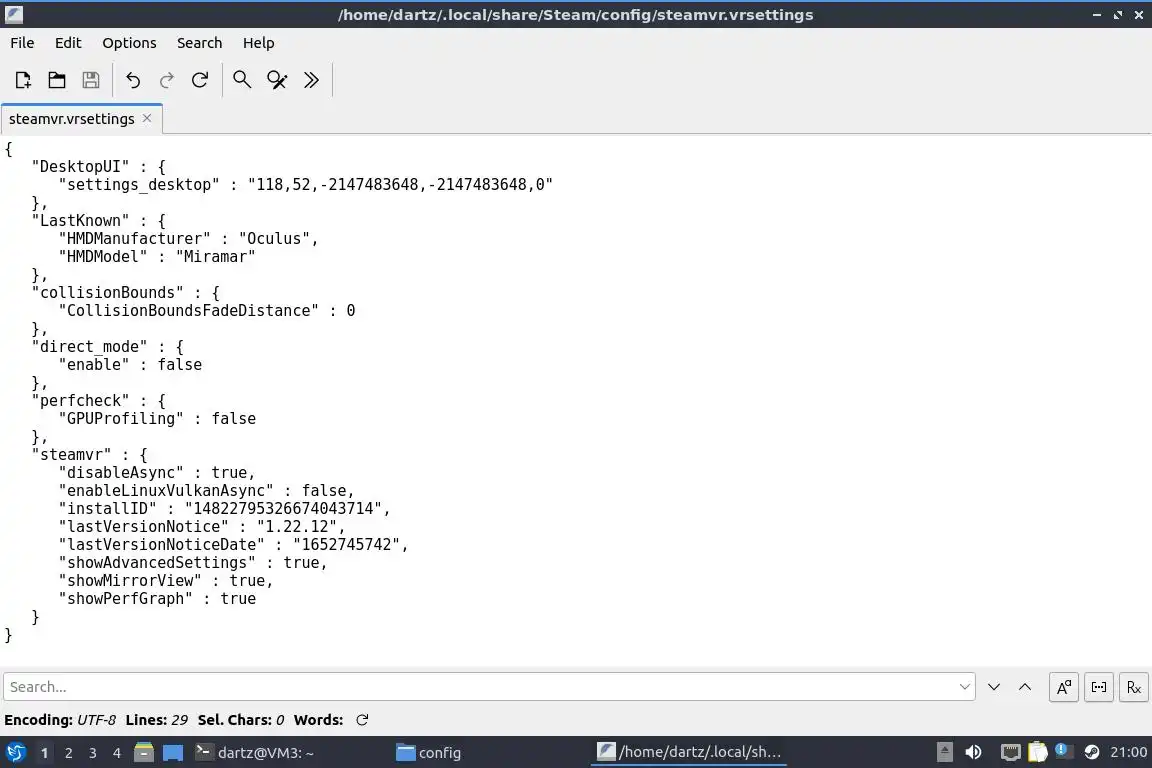Image resolution: width=1152 pixels, height=768 pixels.
Task: Switch to workspace 3
Action: tap(93, 753)
